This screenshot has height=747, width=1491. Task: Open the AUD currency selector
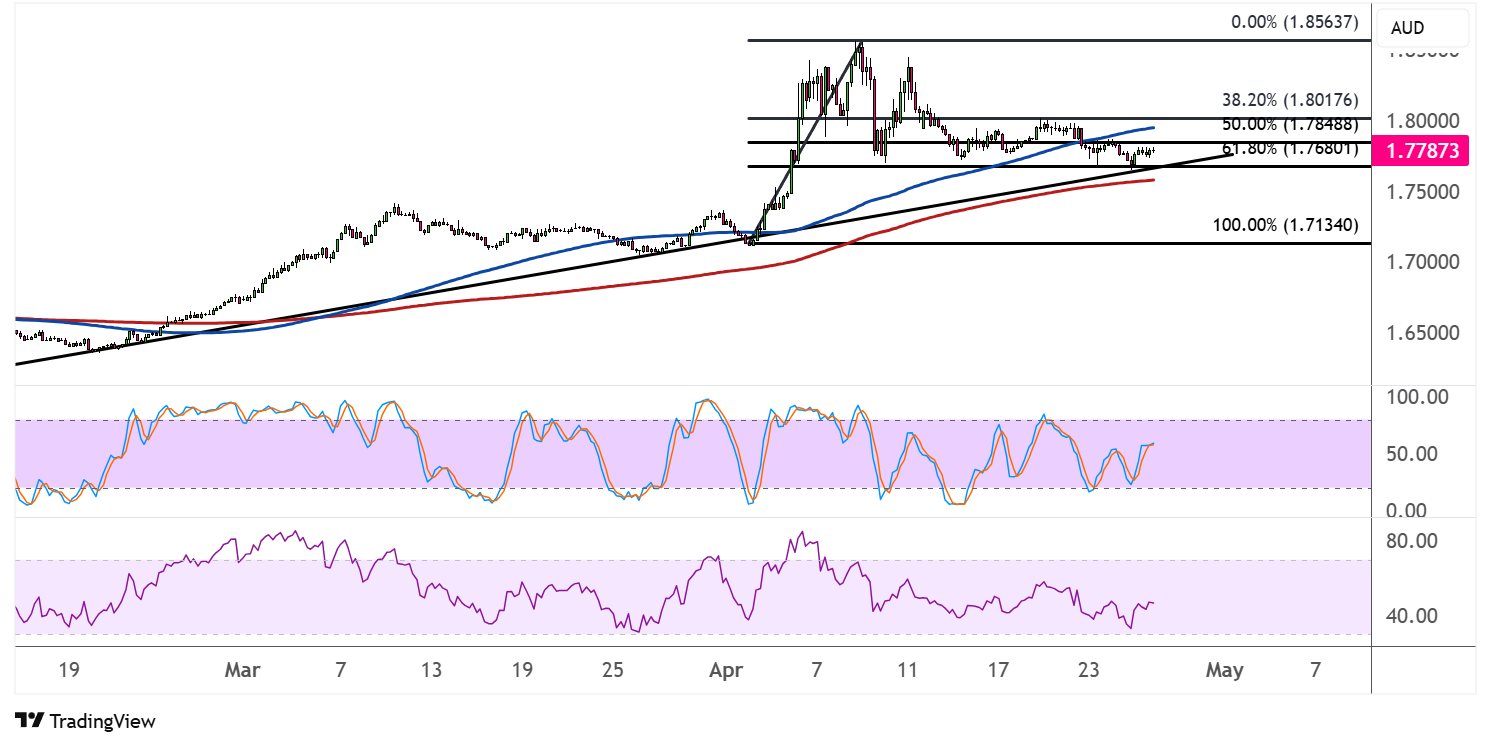point(1424,28)
